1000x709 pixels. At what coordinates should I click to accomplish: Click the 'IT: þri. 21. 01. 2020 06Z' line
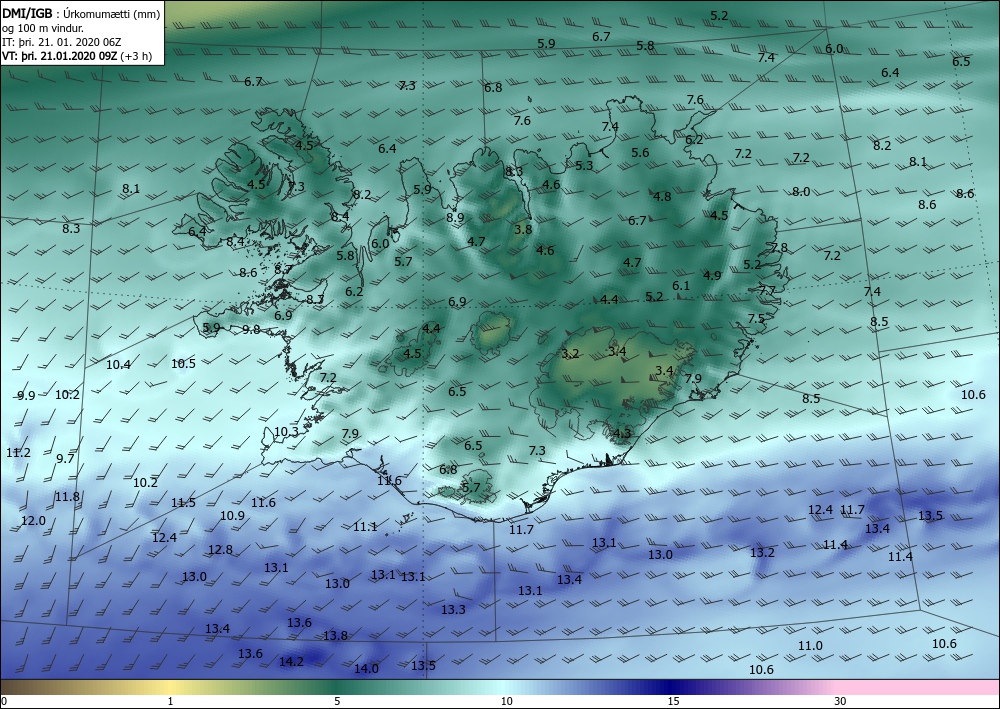61,42
